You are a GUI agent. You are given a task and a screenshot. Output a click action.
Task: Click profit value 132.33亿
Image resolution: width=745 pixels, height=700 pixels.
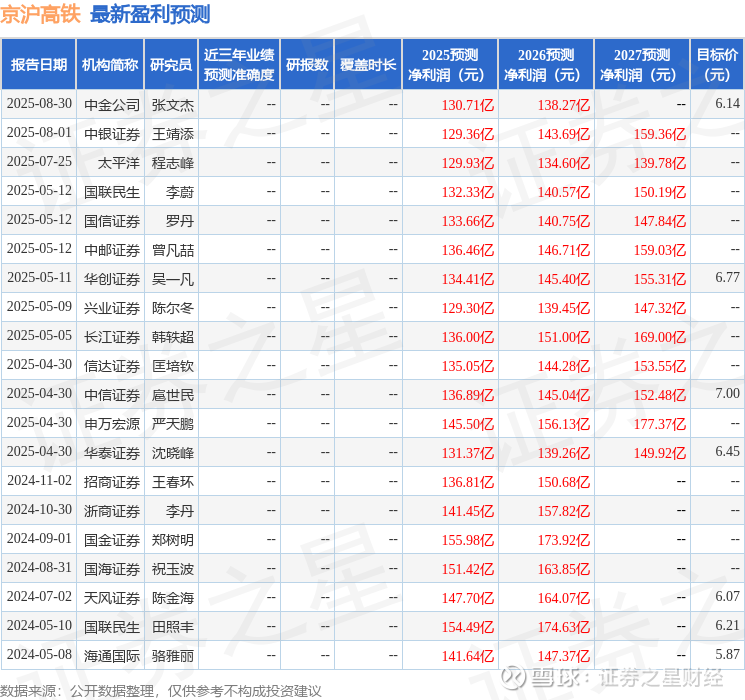tap(468, 192)
